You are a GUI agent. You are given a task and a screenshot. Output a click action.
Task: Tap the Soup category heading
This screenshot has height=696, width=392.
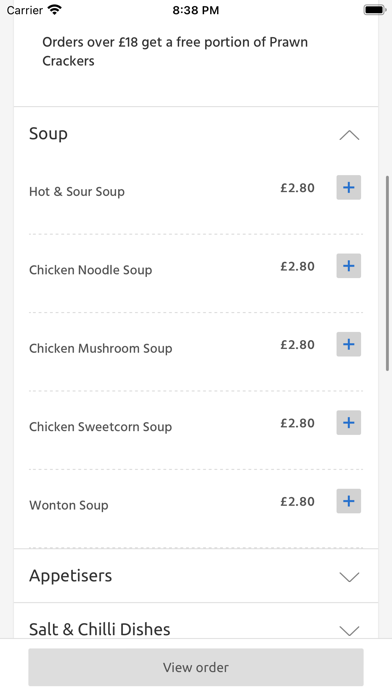click(48, 134)
